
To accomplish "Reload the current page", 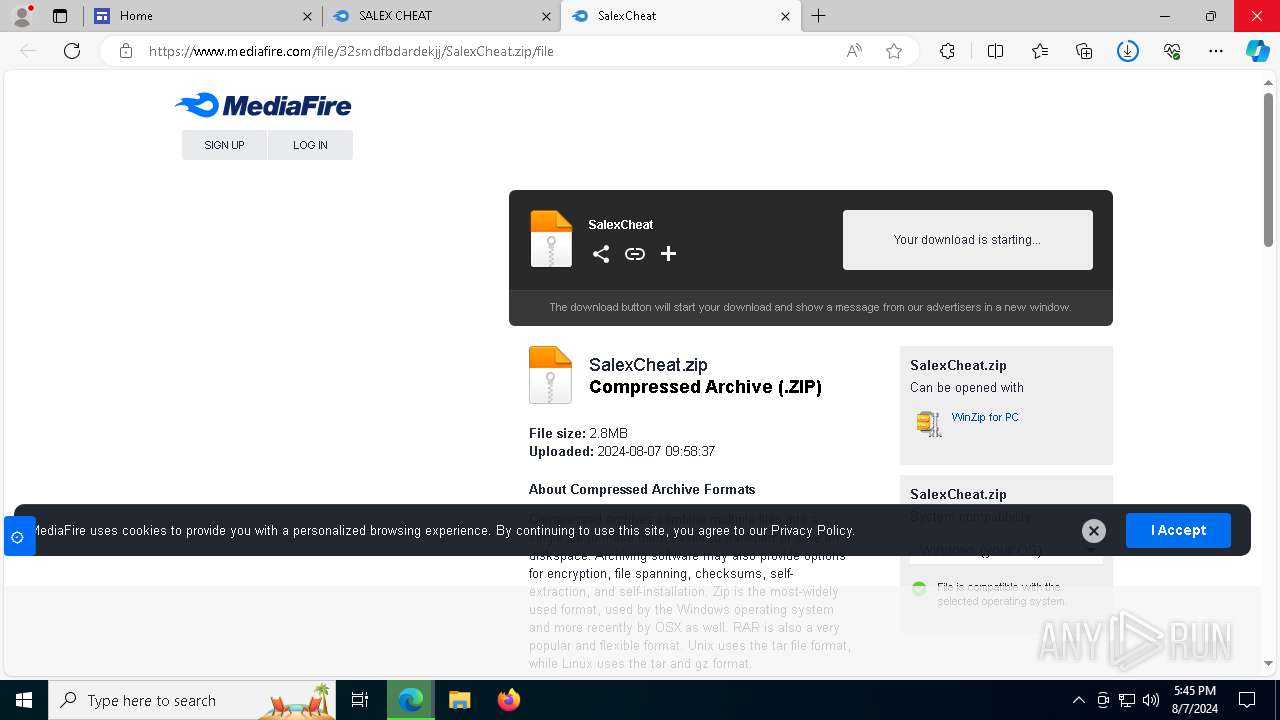I will pos(72,51).
